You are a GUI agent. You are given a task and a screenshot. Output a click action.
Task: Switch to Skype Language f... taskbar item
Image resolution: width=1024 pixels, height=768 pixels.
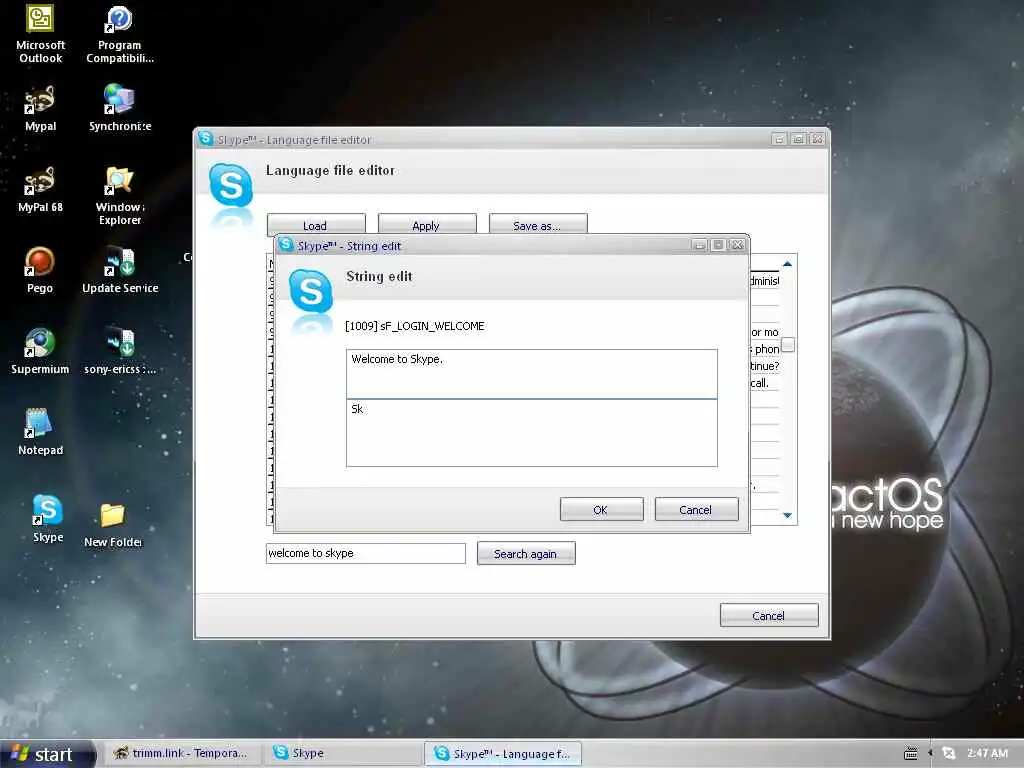tap(503, 754)
